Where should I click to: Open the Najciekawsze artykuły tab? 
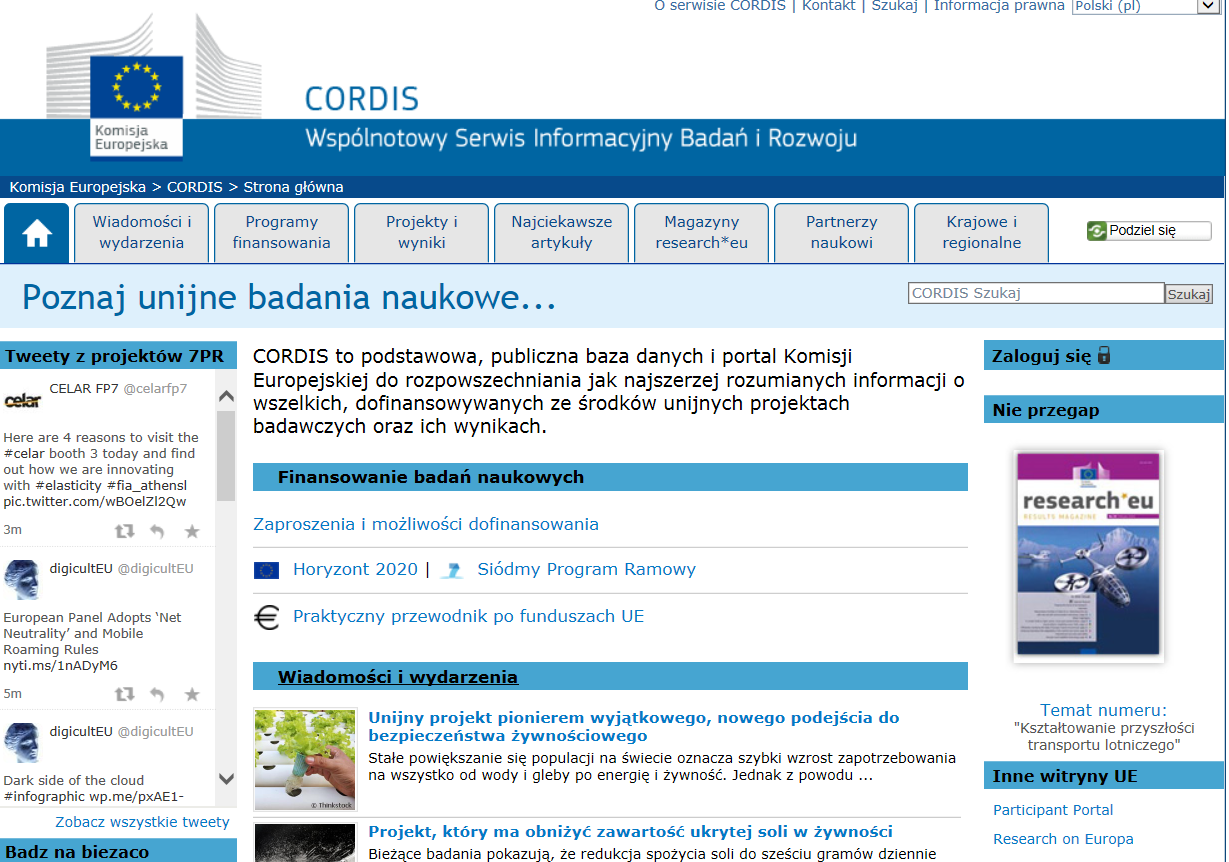562,232
